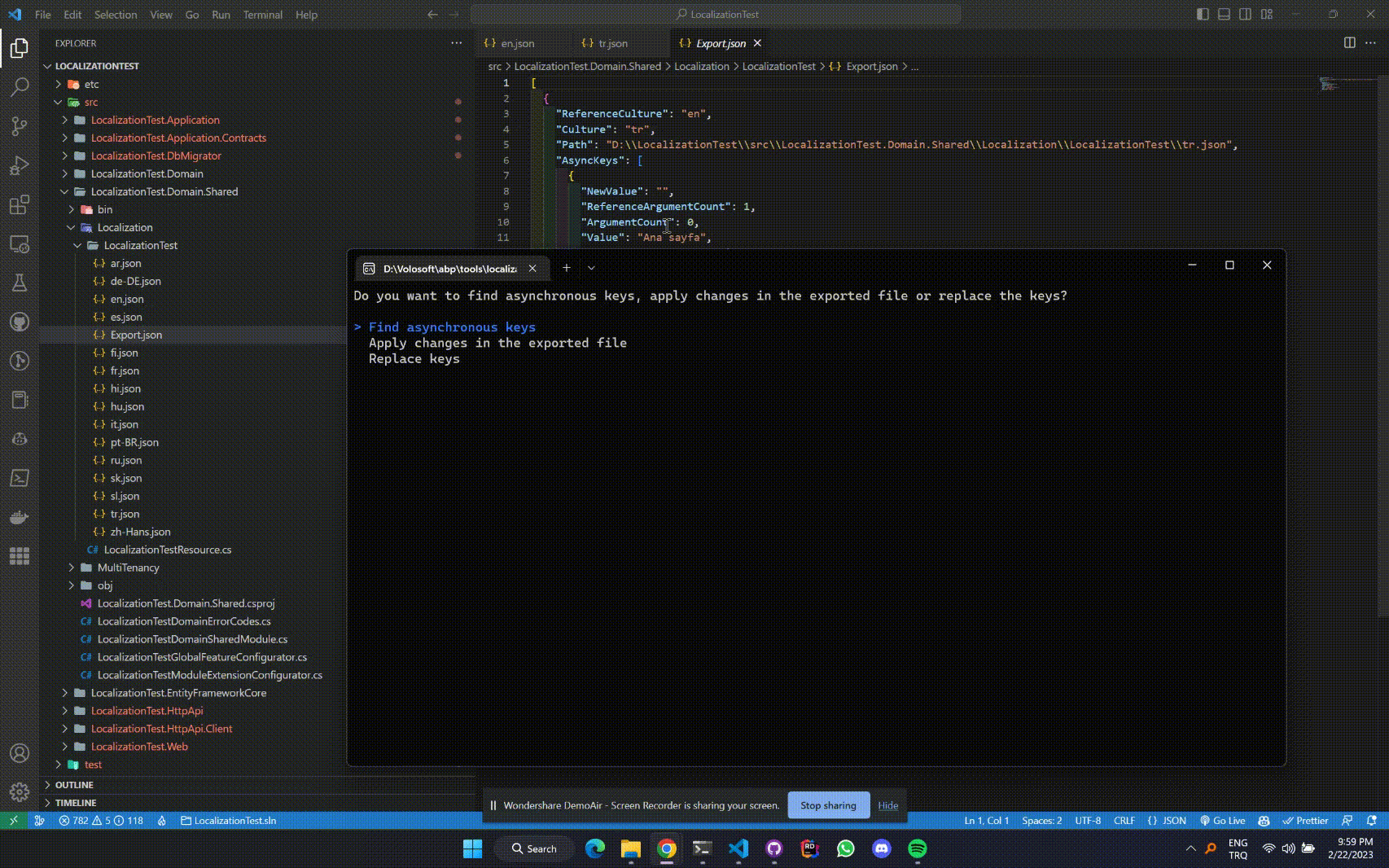Open Spotify from the taskbar
The image size is (1389, 868).
pyautogui.click(x=917, y=848)
